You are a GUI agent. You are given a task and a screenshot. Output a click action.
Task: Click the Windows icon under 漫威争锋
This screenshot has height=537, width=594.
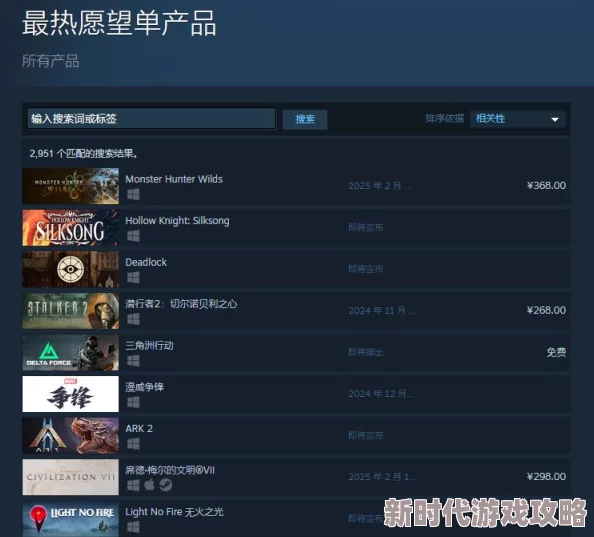click(133, 403)
